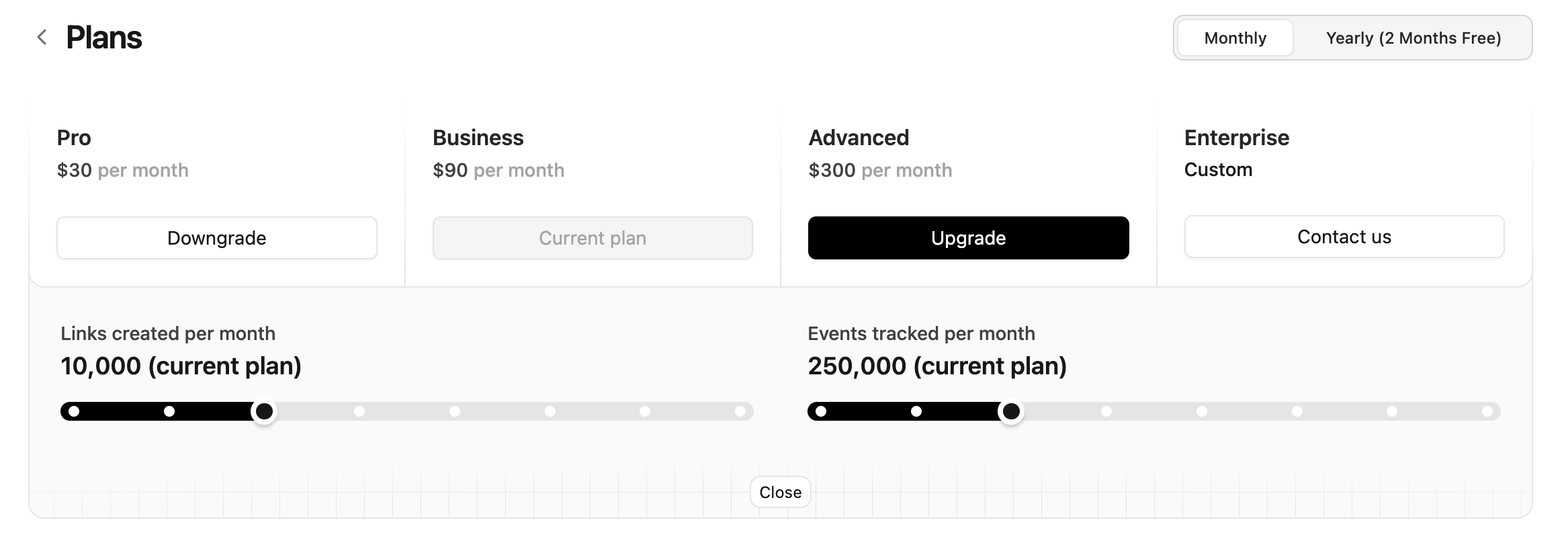Contact us about the Enterprise plan
This screenshot has width=1568, height=539.
coord(1344,237)
